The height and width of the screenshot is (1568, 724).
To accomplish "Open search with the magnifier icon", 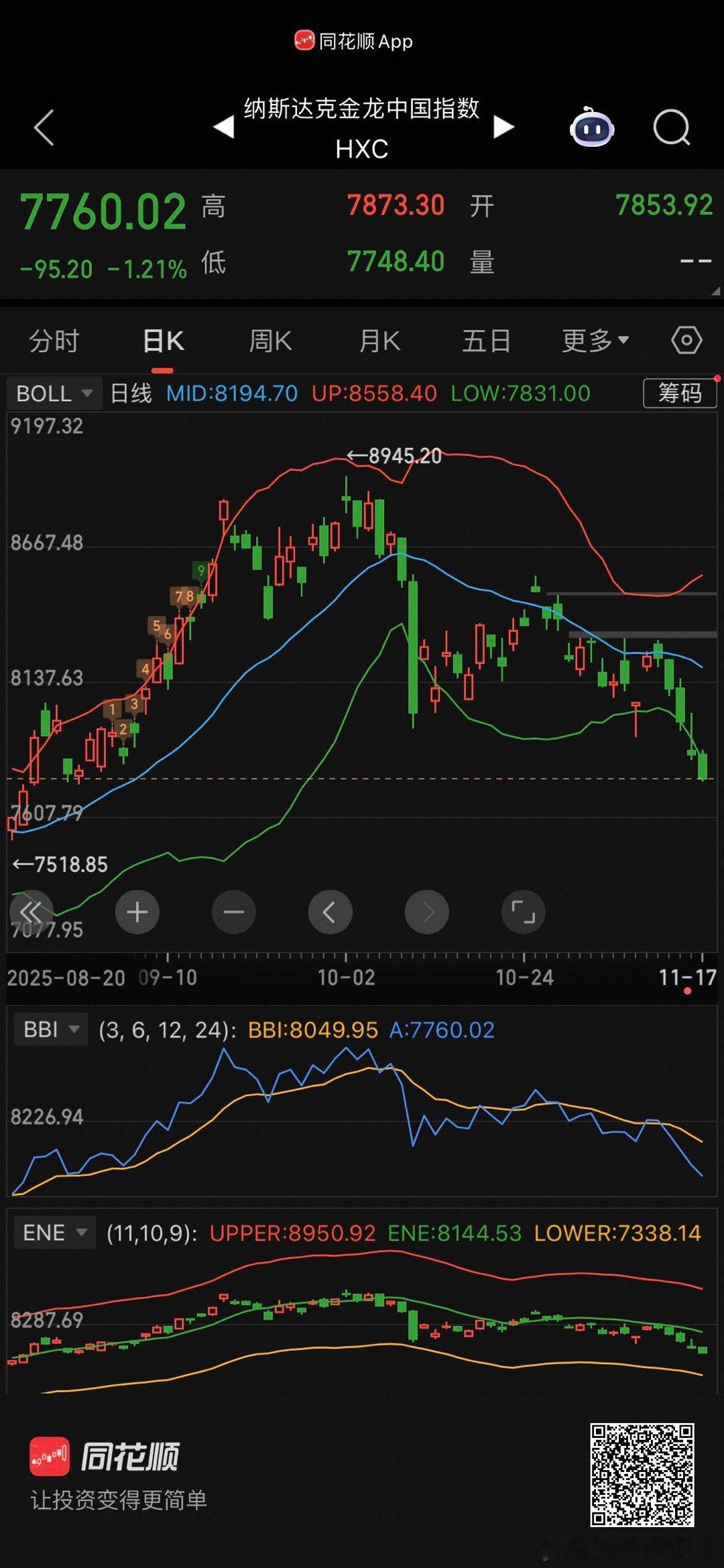I will (x=672, y=127).
